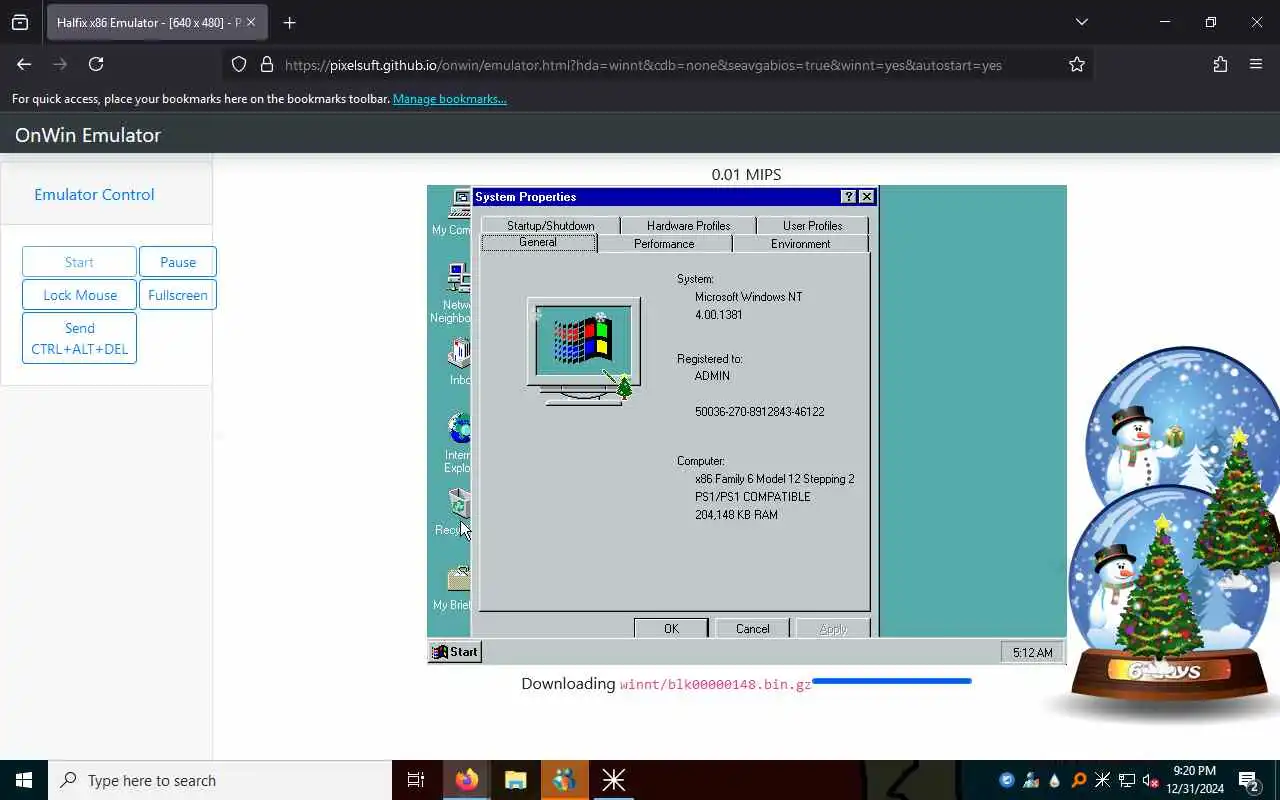Open the My Computer desktop icon

457,212
